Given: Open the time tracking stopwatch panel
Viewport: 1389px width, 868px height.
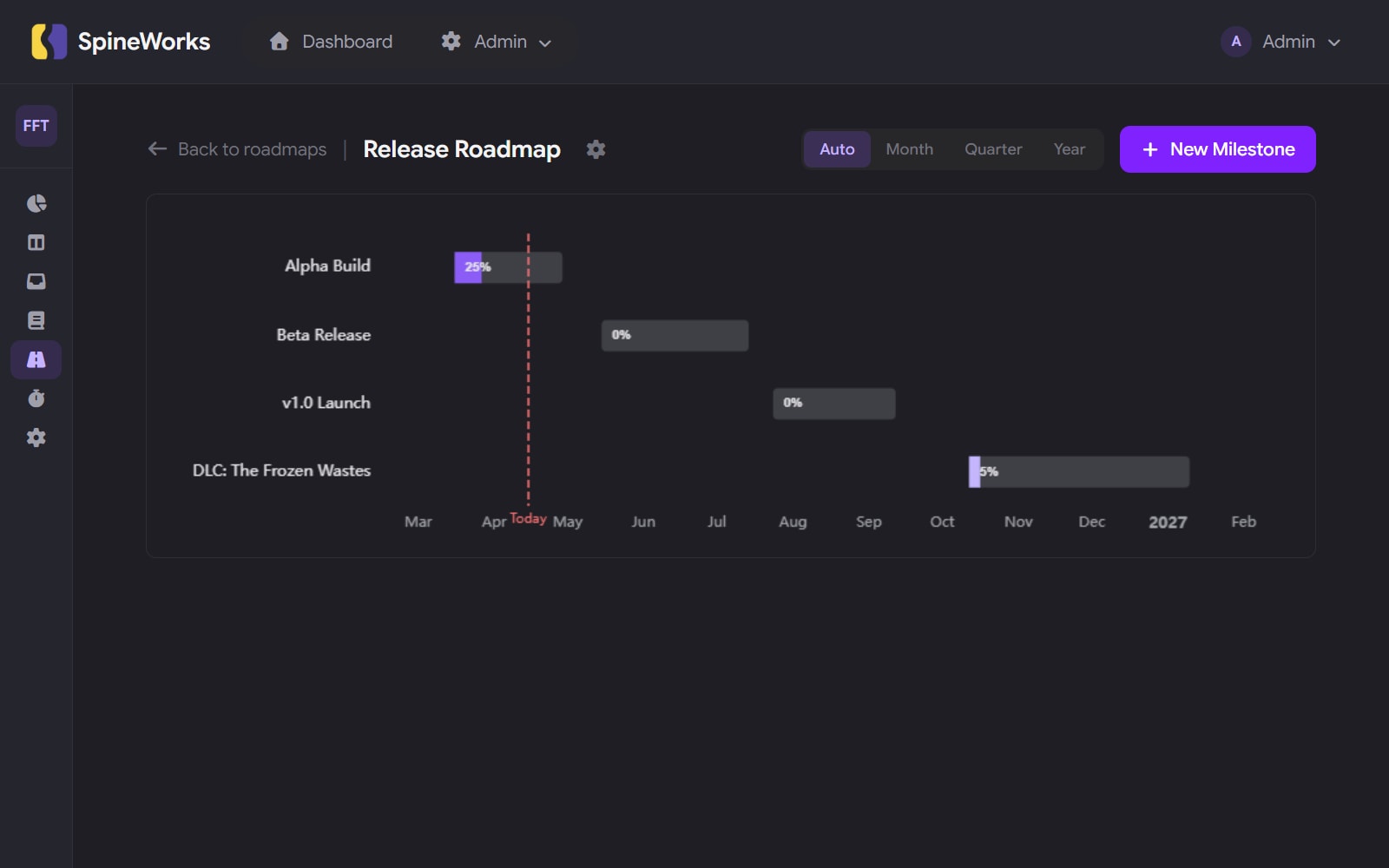Looking at the screenshot, I should pyautogui.click(x=36, y=398).
